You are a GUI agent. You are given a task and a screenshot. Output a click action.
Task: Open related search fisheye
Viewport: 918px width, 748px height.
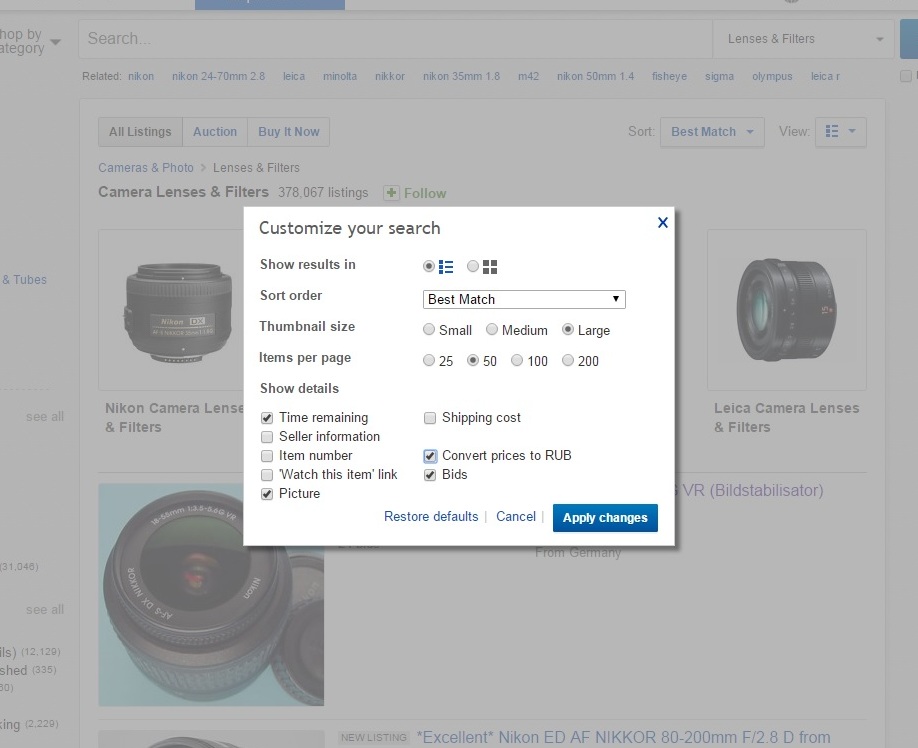pos(669,76)
